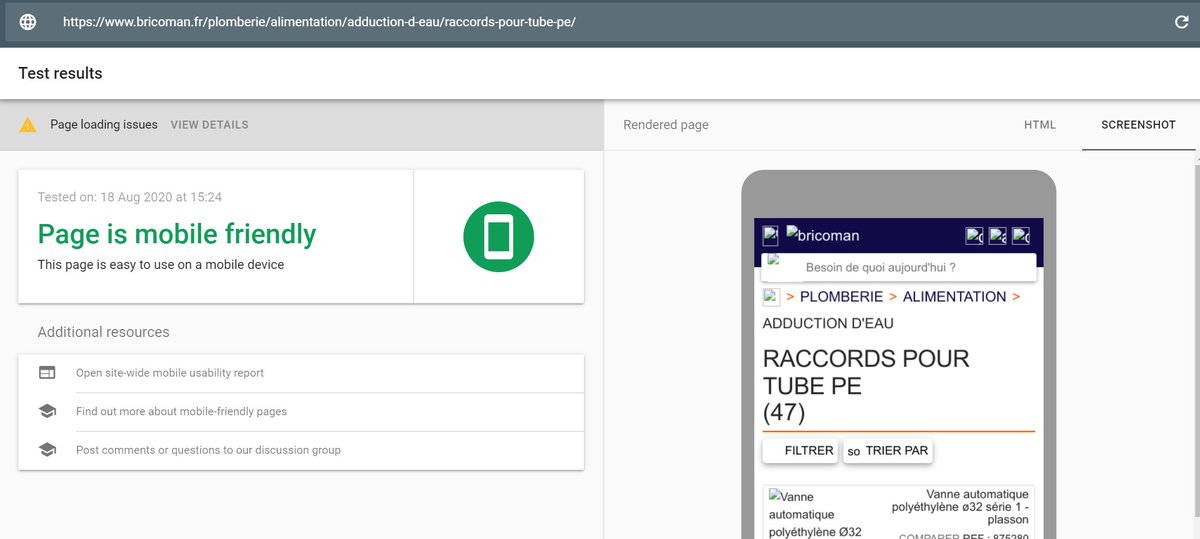1200x539 pixels.
Task: Click the globe icon beside the URL
Action: coord(28,22)
